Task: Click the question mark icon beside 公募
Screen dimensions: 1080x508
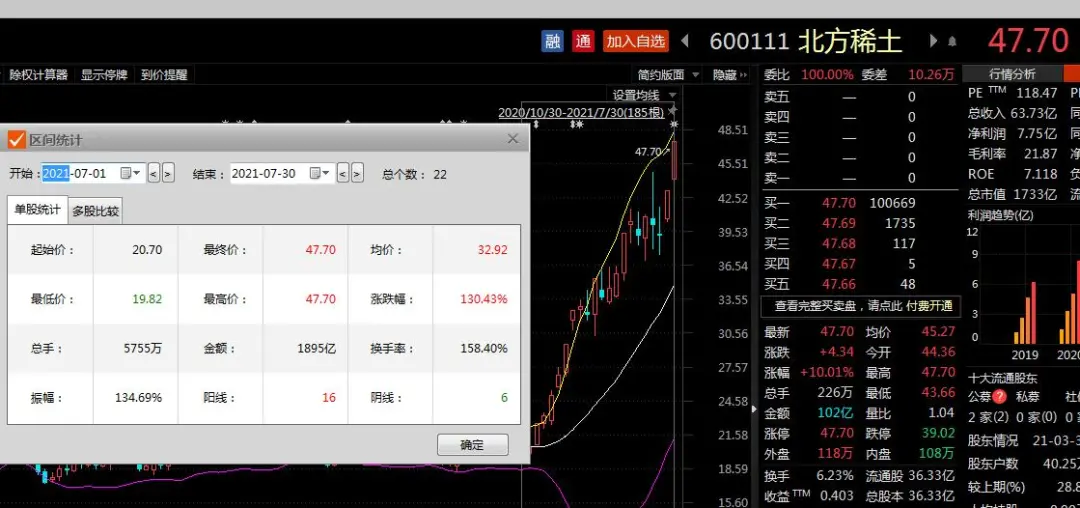Action: pyautogui.click(x=999, y=397)
